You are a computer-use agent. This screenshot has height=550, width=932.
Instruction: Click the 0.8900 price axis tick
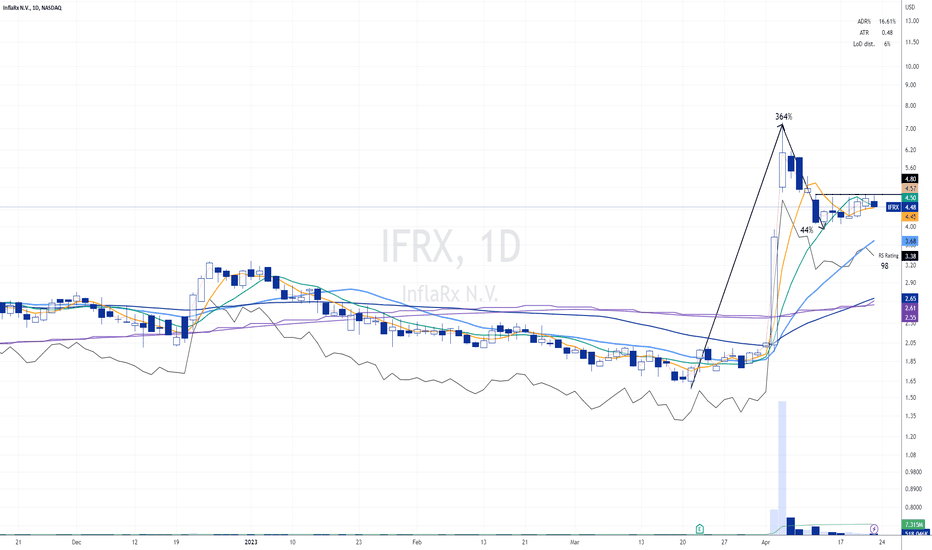[912, 489]
